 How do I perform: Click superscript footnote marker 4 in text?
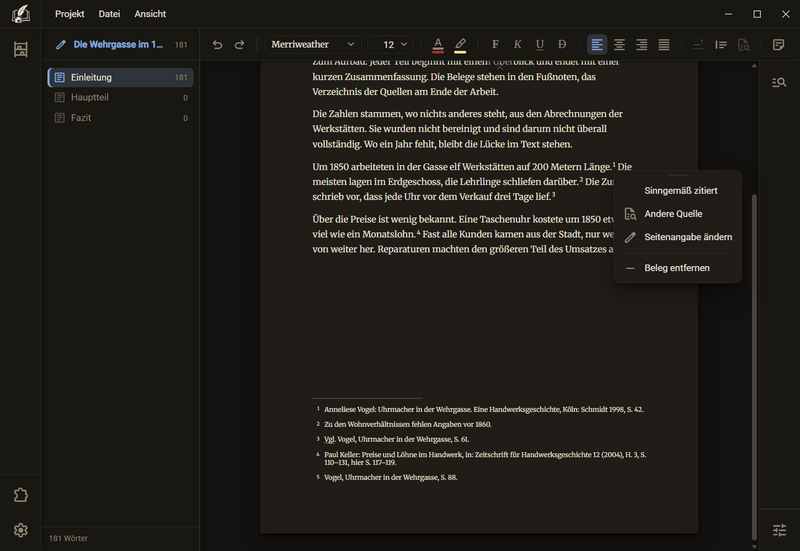(x=418, y=233)
